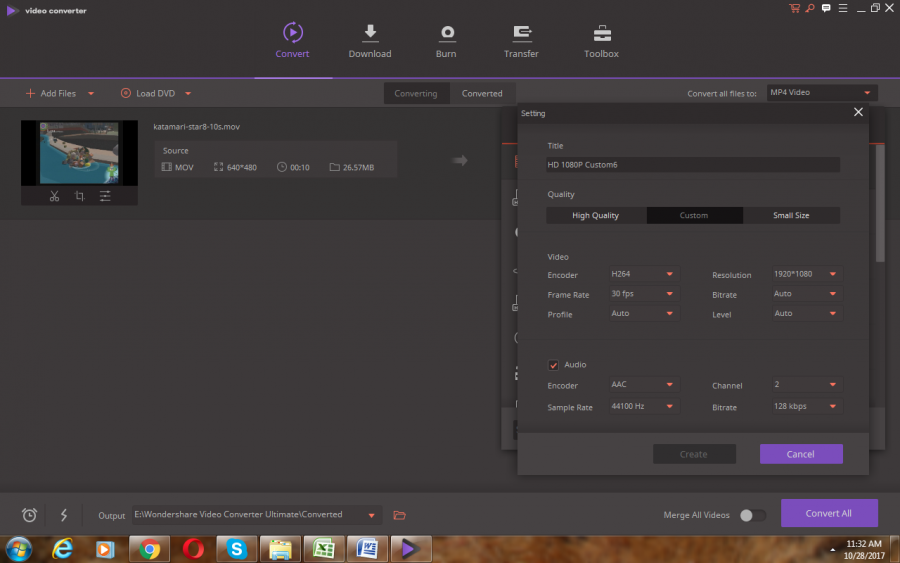Open Excel from taskbar

click(324, 549)
